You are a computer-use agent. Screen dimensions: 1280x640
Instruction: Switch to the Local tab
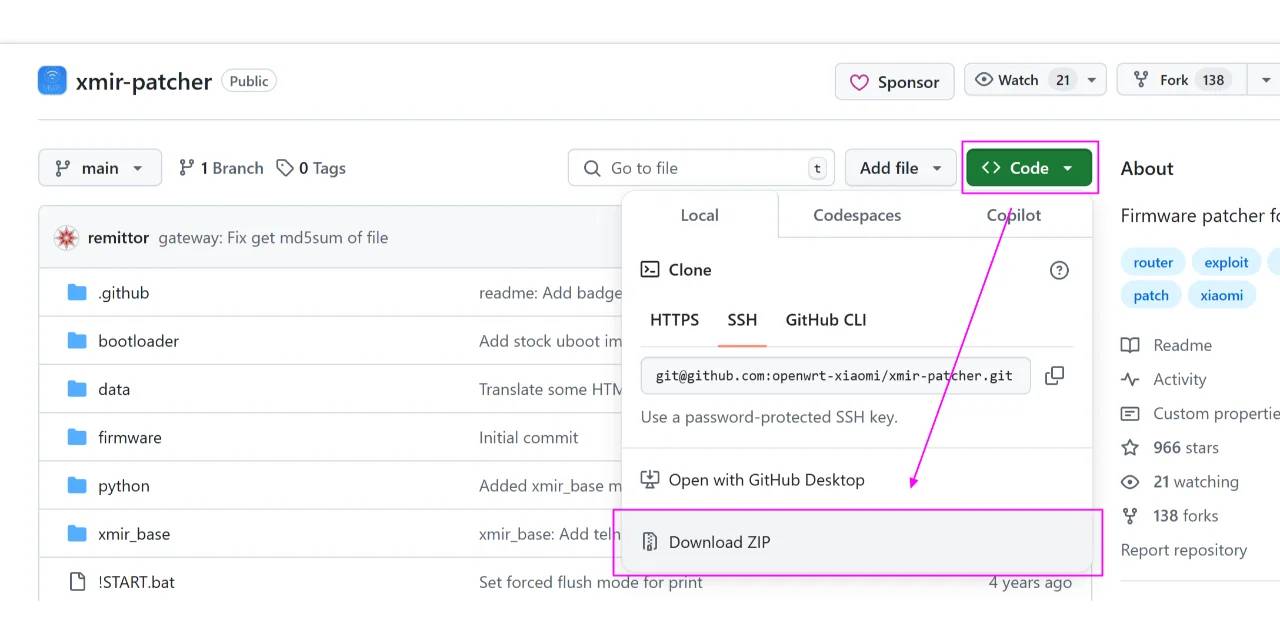pyautogui.click(x=699, y=215)
